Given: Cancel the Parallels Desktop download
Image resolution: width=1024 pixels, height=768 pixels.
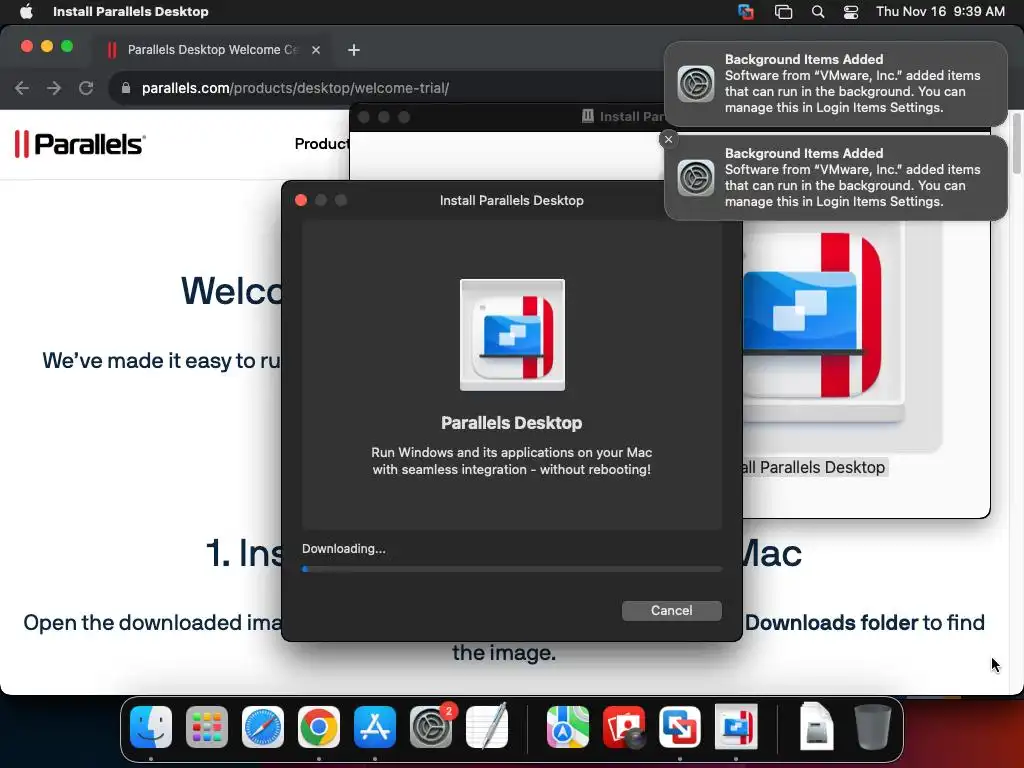Looking at the screenshot, I should pyautogui.click(x=671, y=611).
